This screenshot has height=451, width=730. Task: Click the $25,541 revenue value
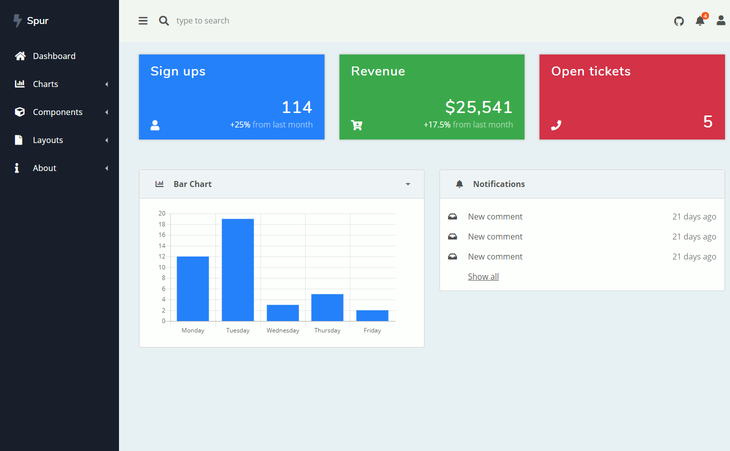(x=479, y=108)
